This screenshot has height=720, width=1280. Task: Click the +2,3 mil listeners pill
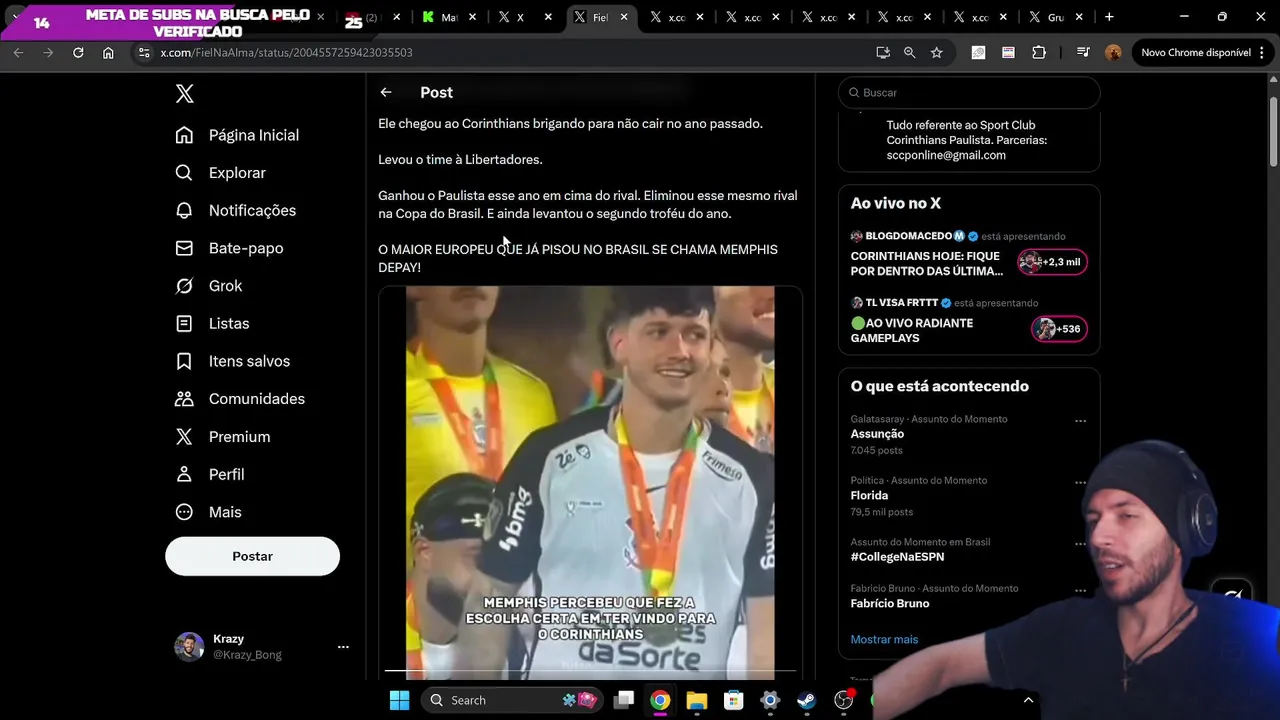(1052, 262)
